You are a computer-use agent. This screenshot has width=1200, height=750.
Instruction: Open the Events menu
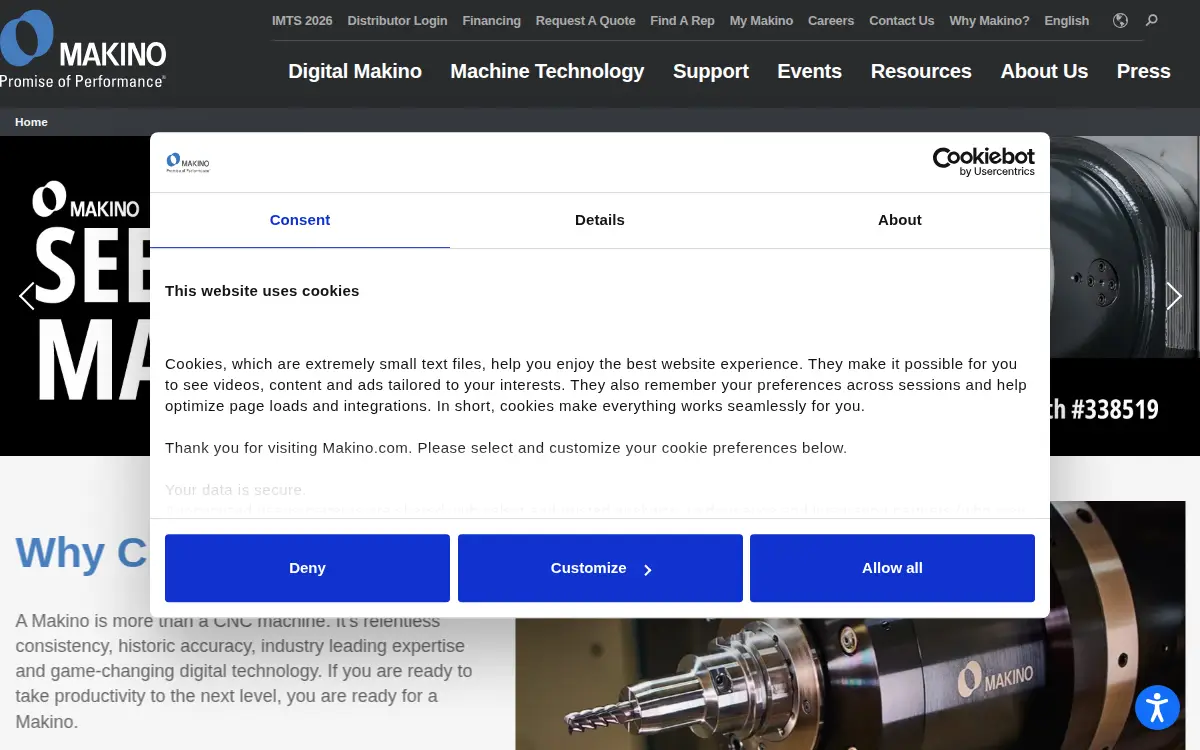click(809, 71)
